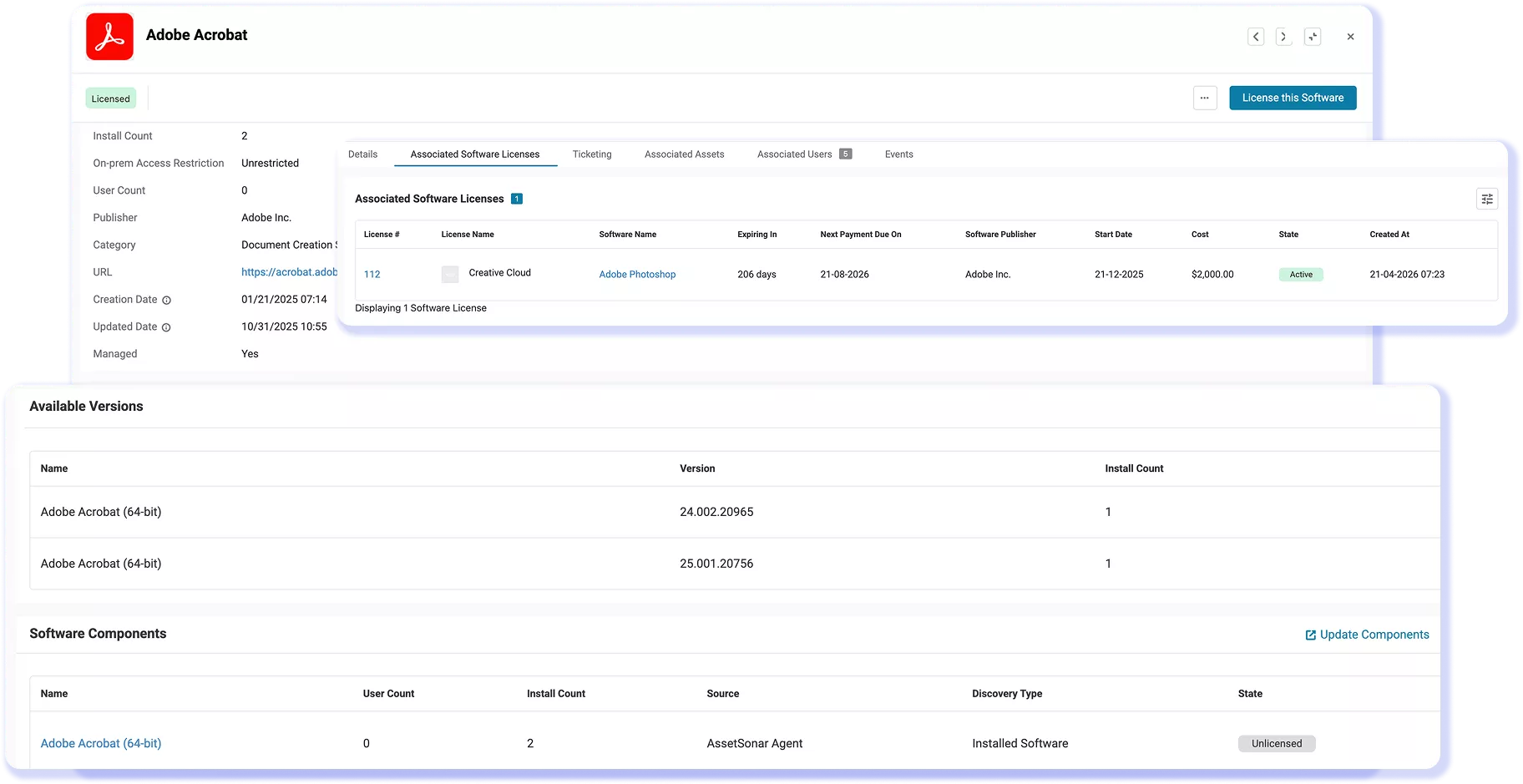Click the Adobe Acrobat logo icon
The width and height of the screenshot is (1523, 784).
(109, 37)
